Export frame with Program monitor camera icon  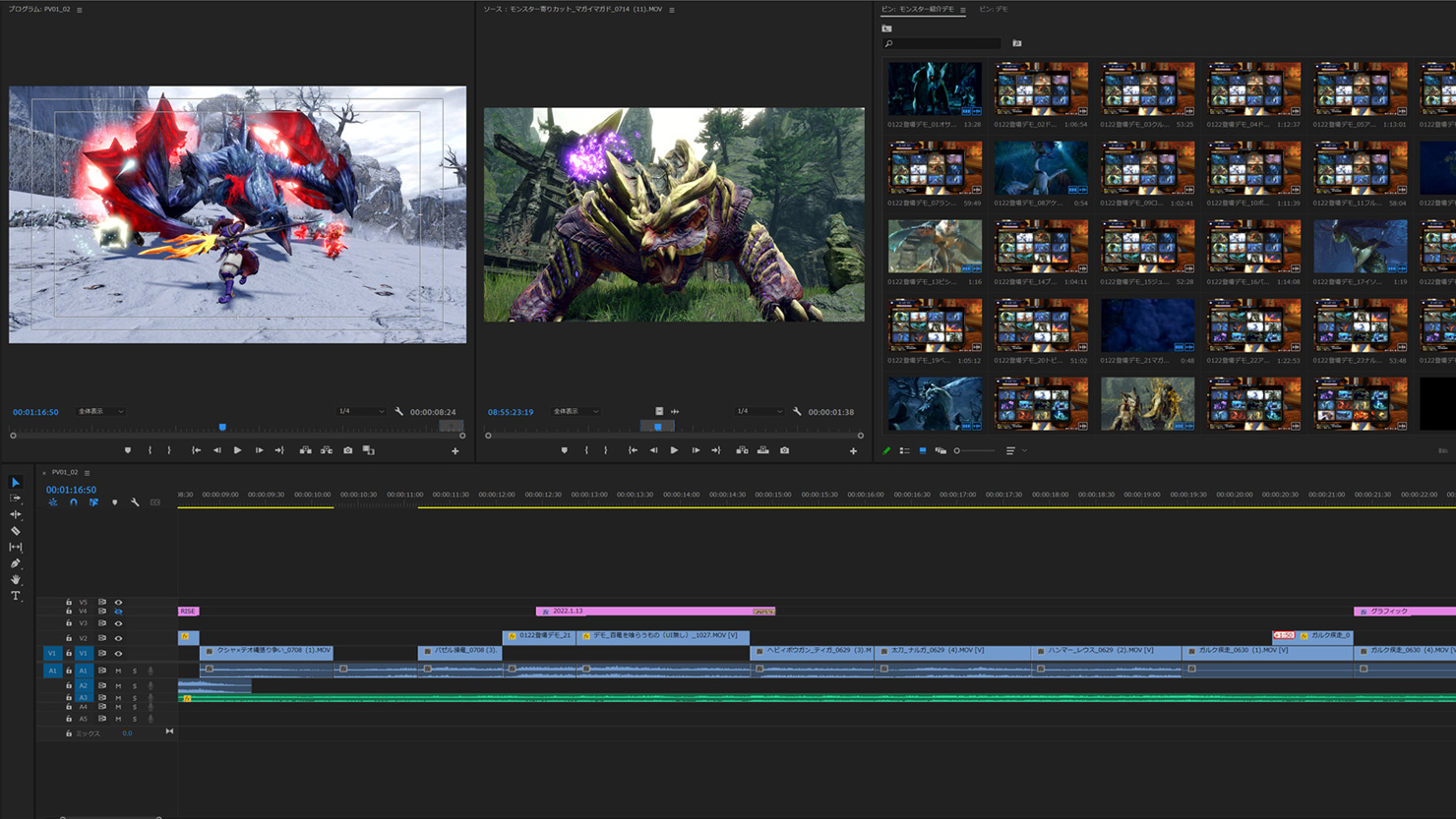point(347,450)
